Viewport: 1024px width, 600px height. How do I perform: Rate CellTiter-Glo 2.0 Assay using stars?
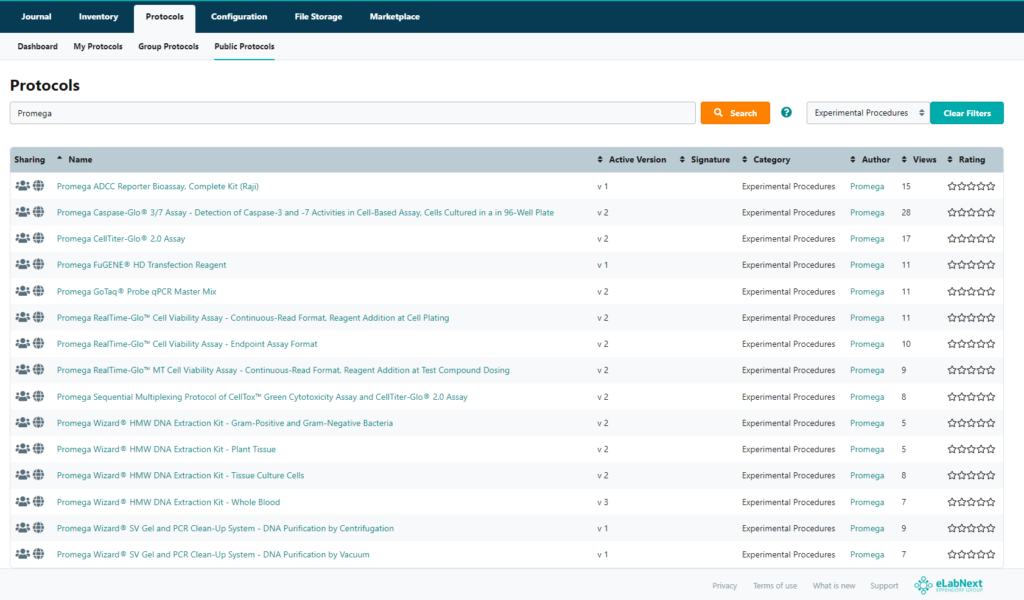(x=971, y=238)
